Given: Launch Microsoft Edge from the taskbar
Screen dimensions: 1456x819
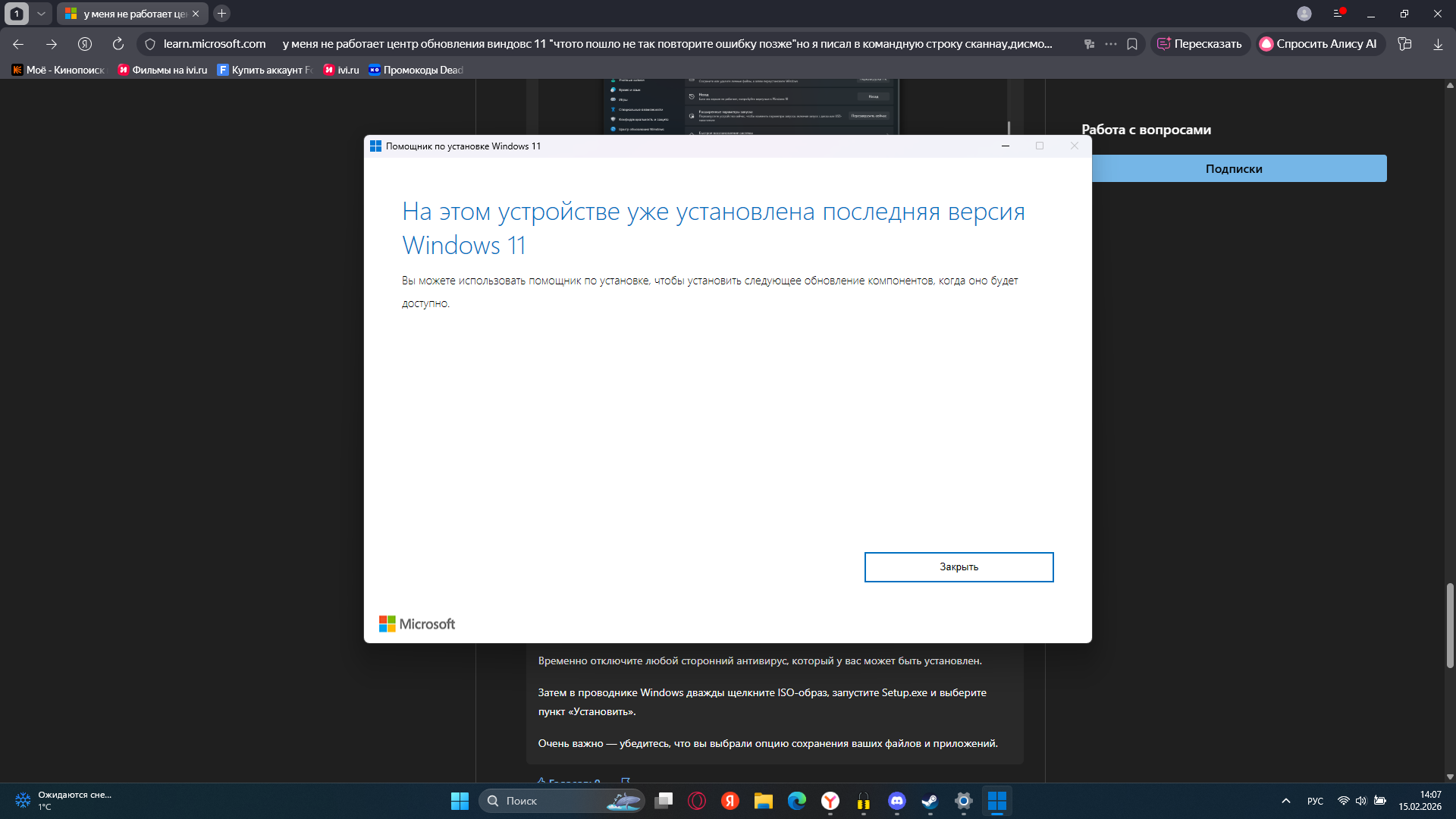Looking at the screenshot, I should click(x=797, y=801).
